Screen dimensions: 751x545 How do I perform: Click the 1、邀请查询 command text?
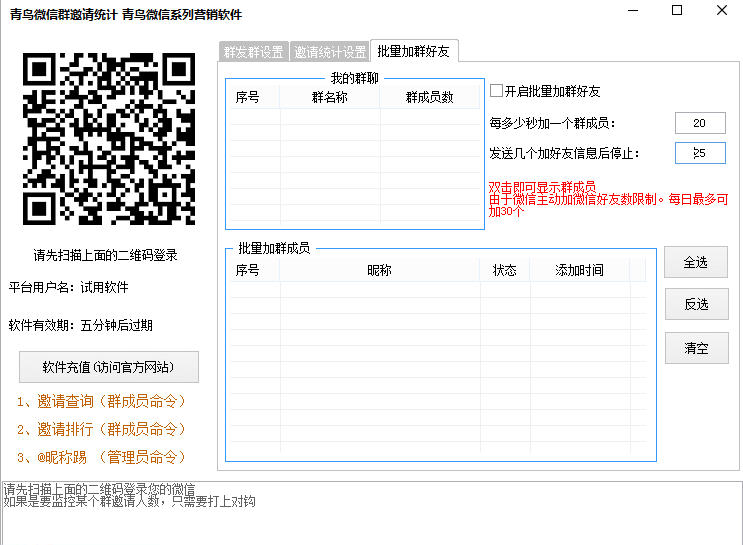click(101, 401)
